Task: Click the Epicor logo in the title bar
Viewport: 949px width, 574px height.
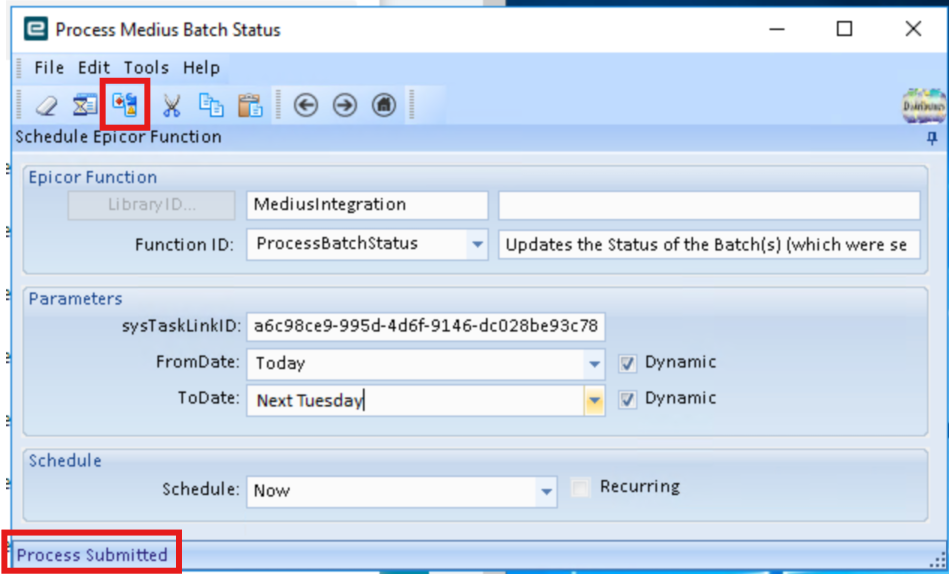Action: point(36,29)
